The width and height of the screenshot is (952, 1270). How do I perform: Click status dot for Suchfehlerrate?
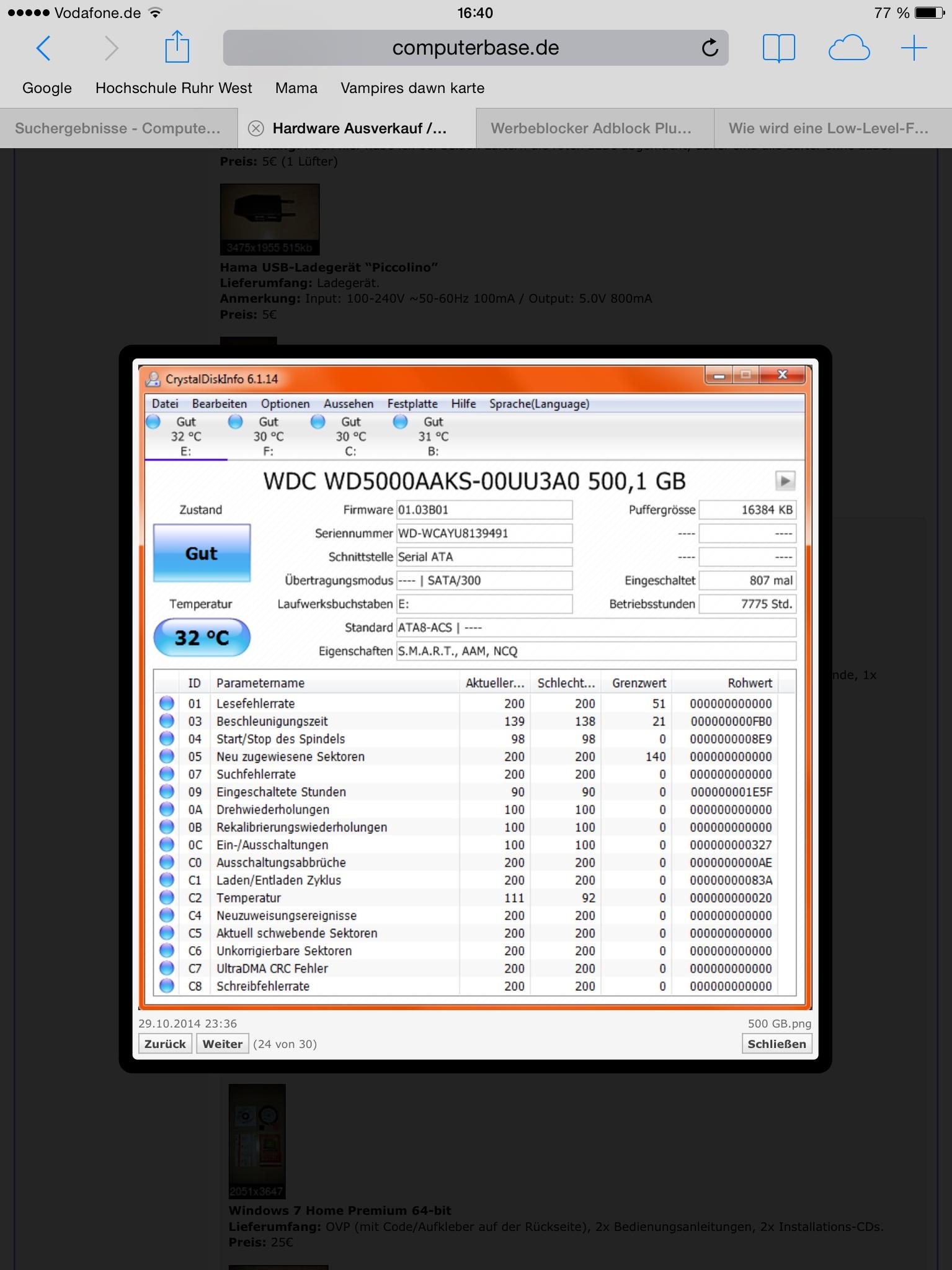(x=167, y=774)
